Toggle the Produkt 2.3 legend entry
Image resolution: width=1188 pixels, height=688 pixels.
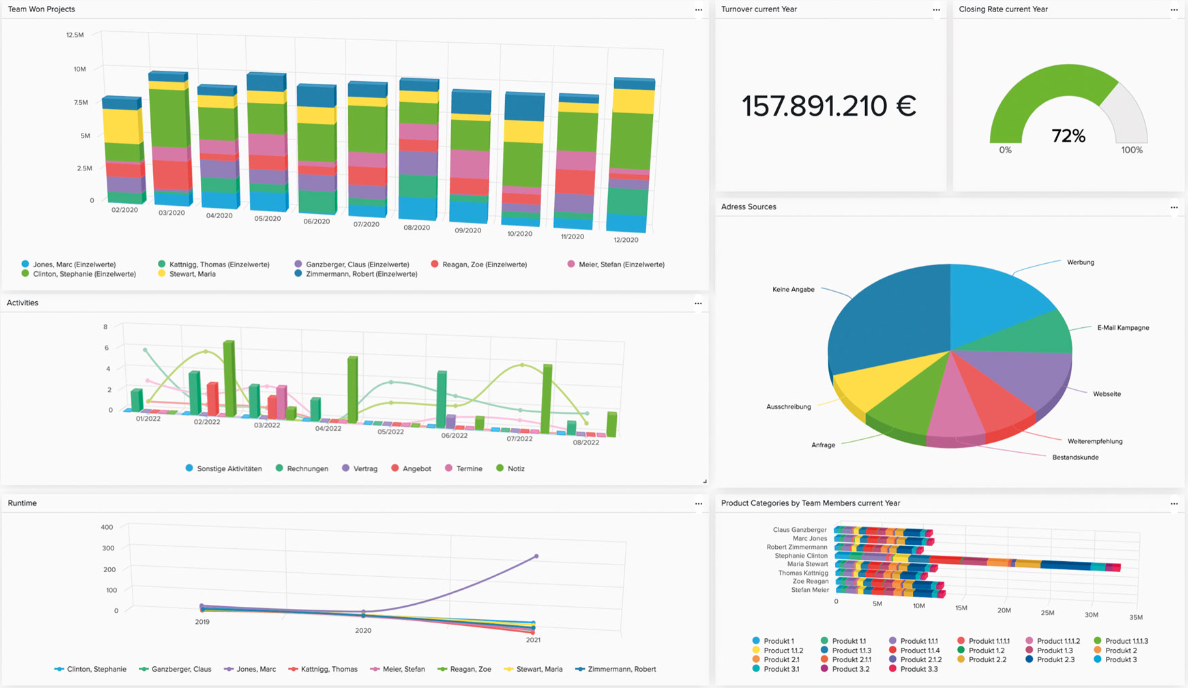1050,659
